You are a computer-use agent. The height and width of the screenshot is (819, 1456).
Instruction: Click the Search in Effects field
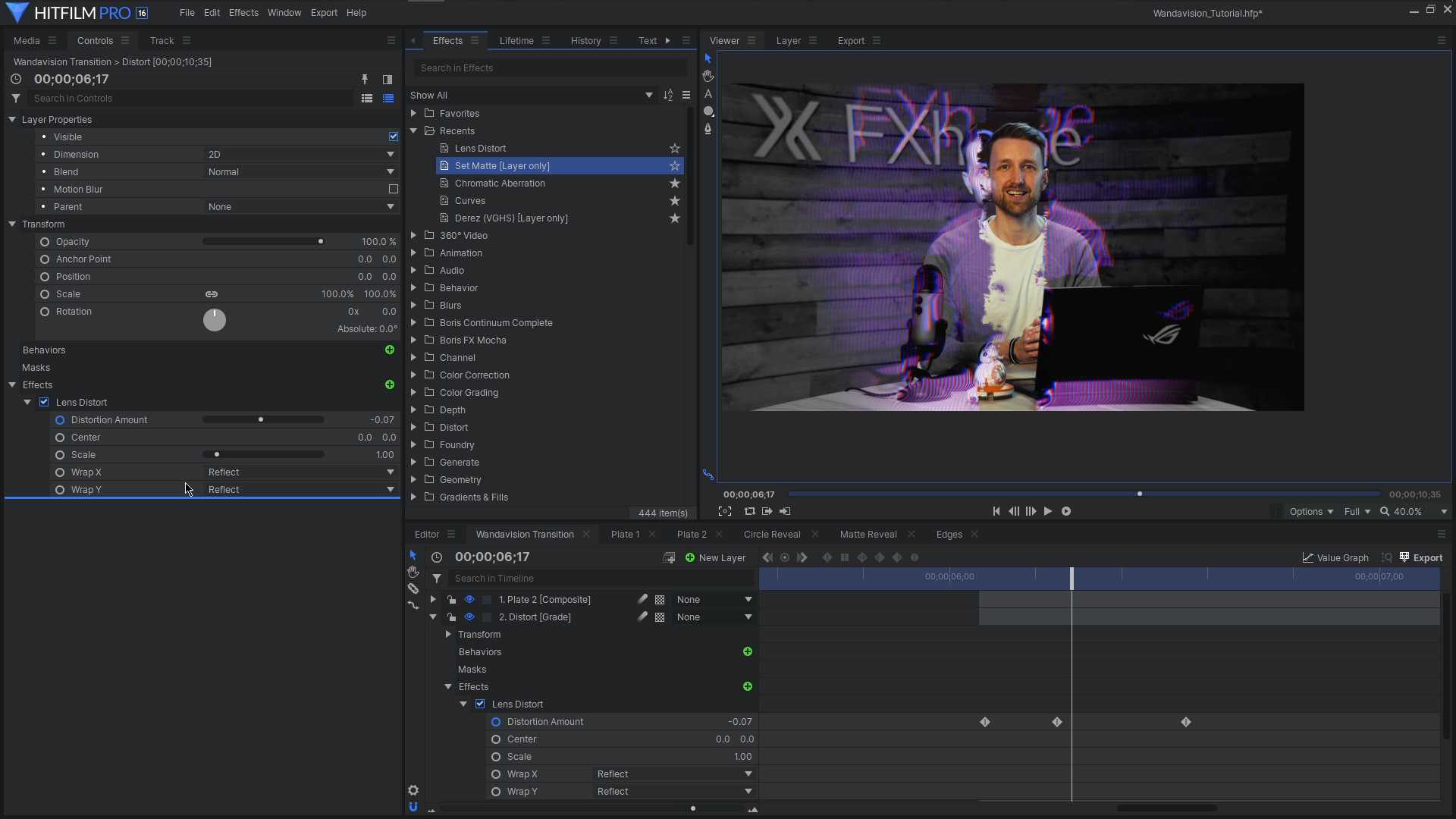click(550, 68)
